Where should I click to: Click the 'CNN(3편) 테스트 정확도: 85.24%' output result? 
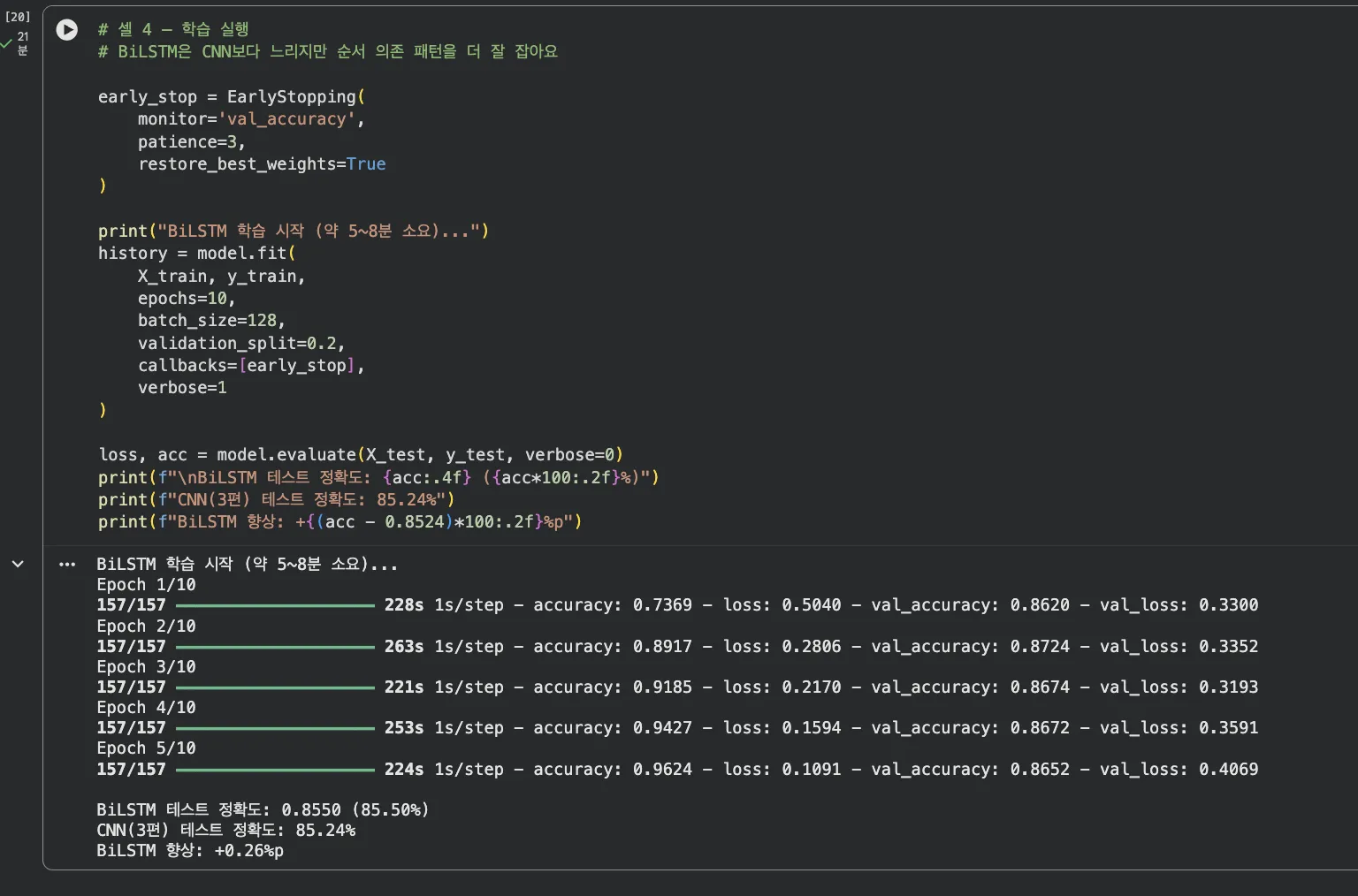coord(226,830)
